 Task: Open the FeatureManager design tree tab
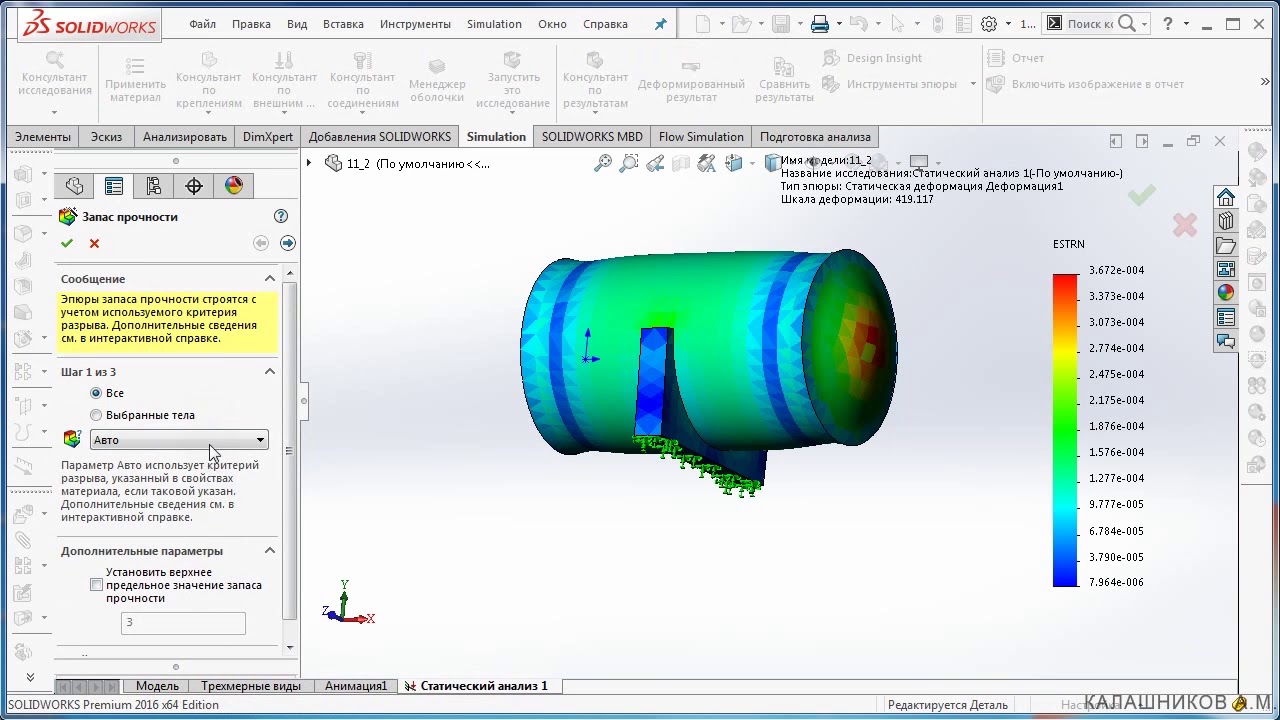click(x=74, y=186)
